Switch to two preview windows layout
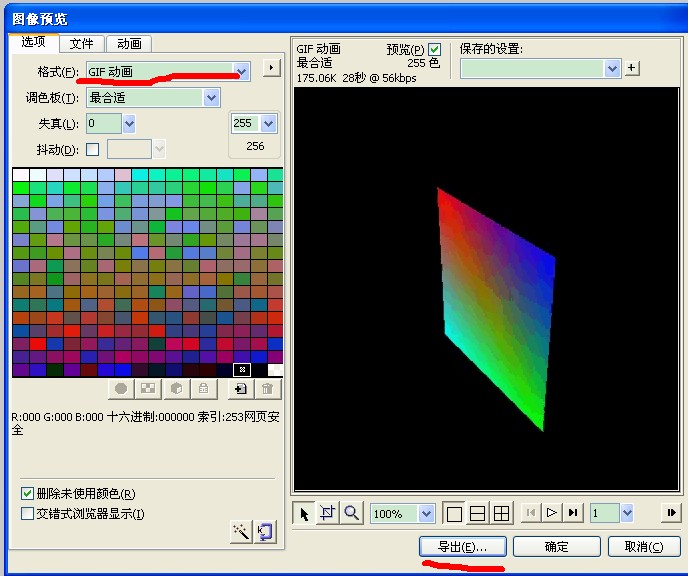The width and height of the screenshot is (688, 576). 477,513
